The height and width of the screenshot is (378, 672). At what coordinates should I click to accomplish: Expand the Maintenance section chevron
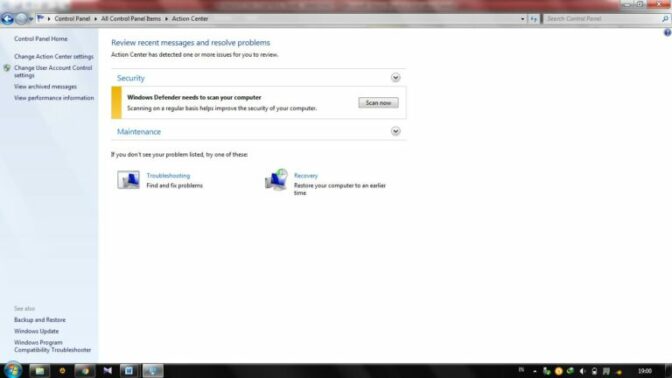(396, 131)
